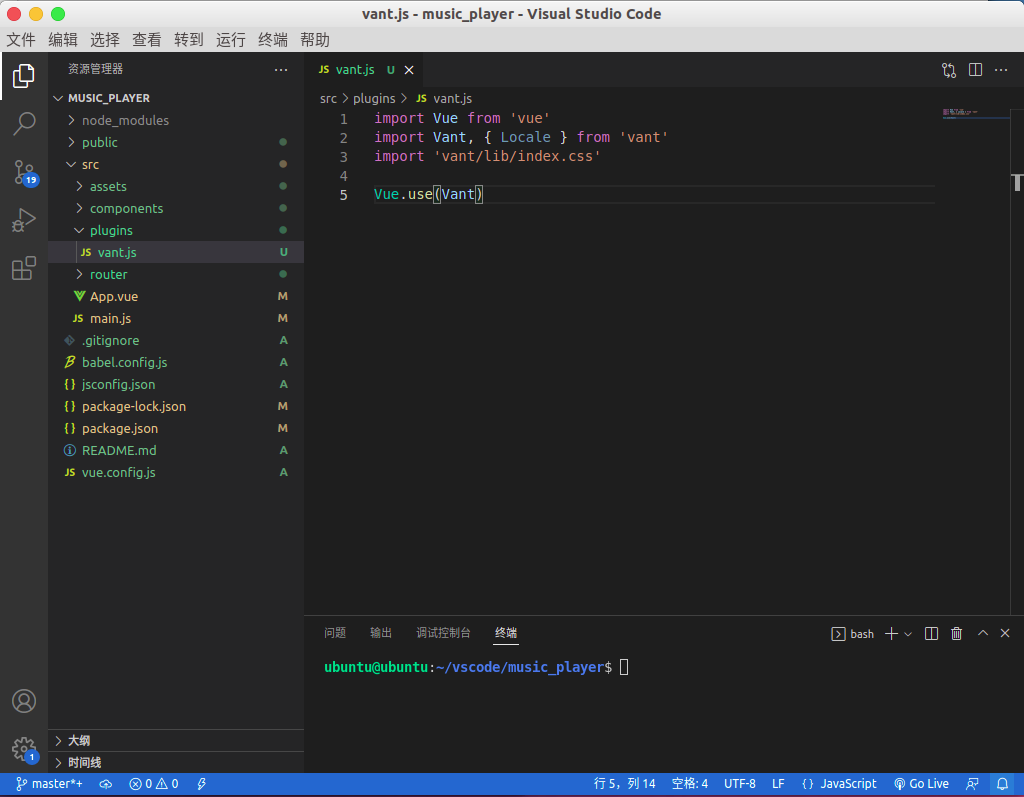
Task: Collapse the MUSIC_PLAYER root folder
Action: [176, 98]
